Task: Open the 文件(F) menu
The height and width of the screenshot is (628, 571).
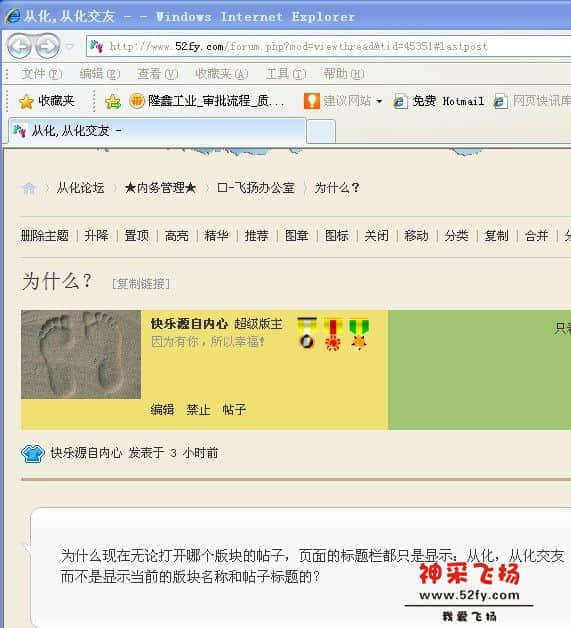Action: 42,74
